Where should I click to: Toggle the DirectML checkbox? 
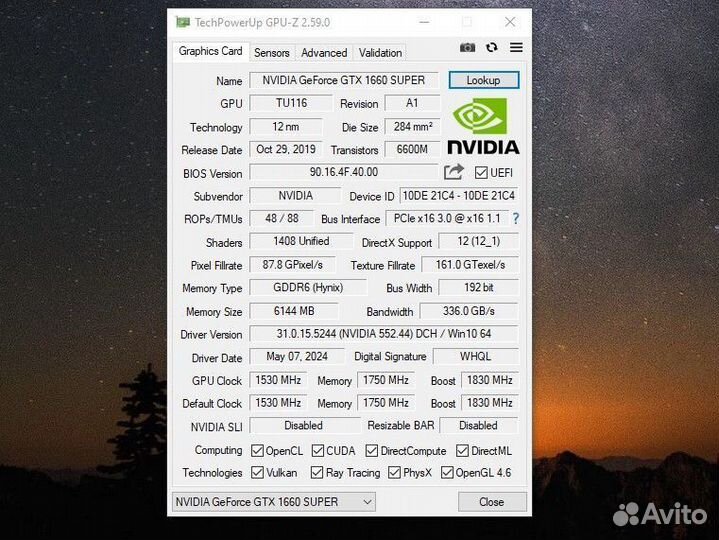tap(462, 451)
